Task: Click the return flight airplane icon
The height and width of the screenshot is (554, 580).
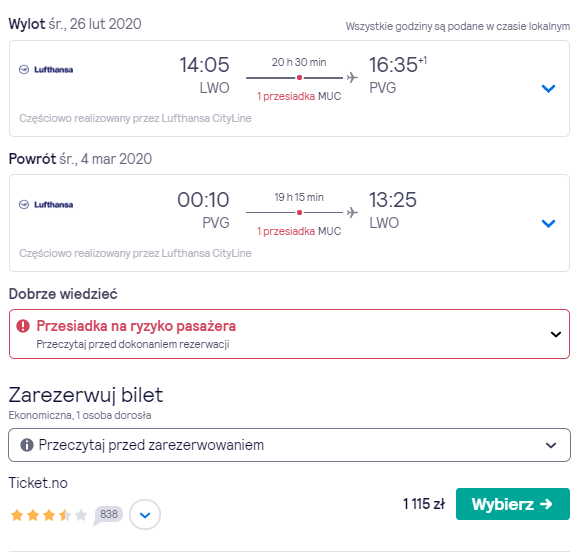Action: [352, 213]
